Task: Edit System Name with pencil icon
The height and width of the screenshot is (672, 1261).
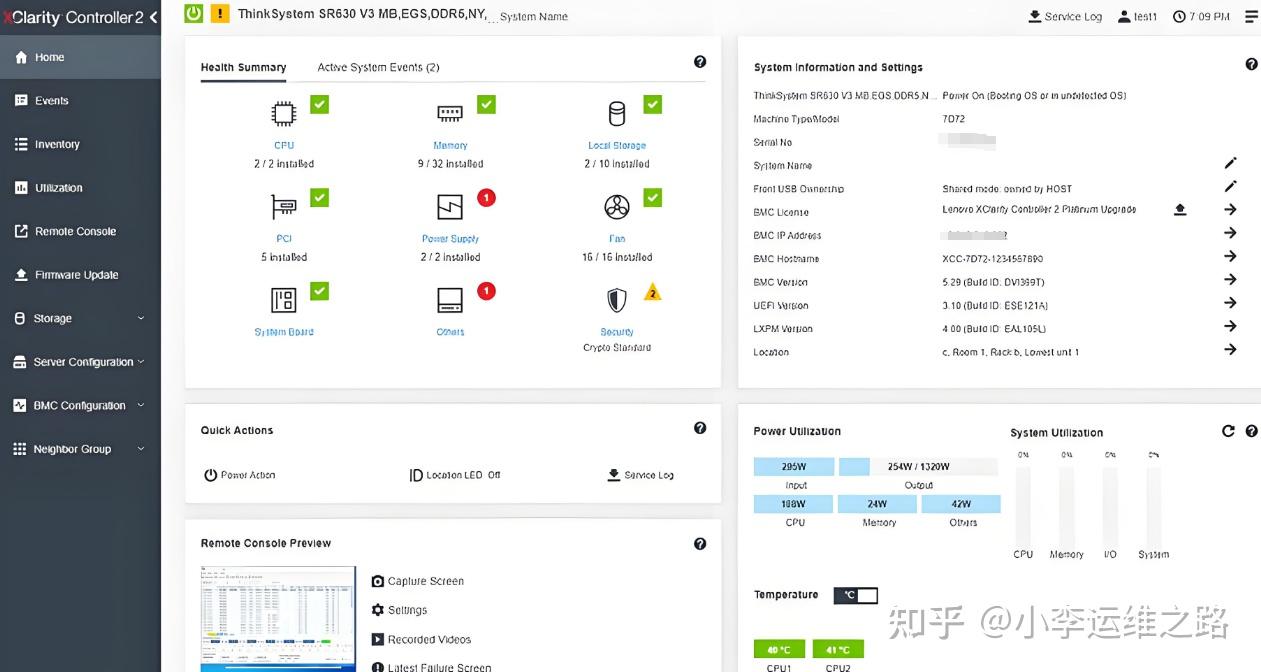Action: tap(1230, 163)
